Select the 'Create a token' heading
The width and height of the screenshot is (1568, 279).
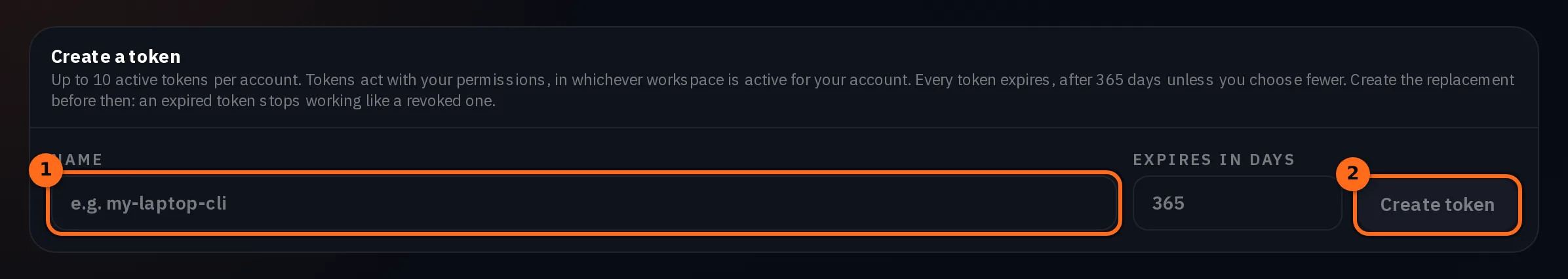point(115,57)
